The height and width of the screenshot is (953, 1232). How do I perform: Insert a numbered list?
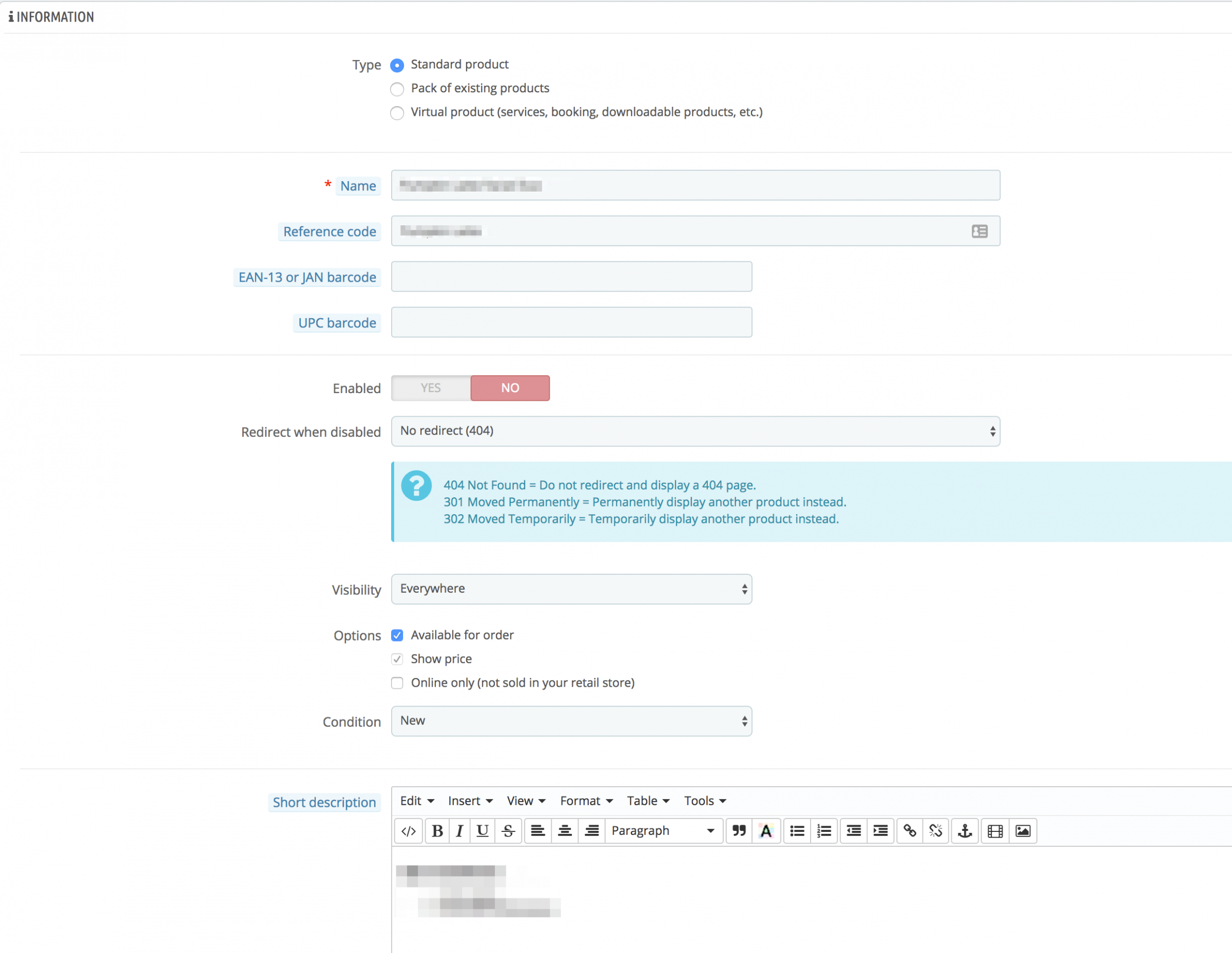click(823, 831)
